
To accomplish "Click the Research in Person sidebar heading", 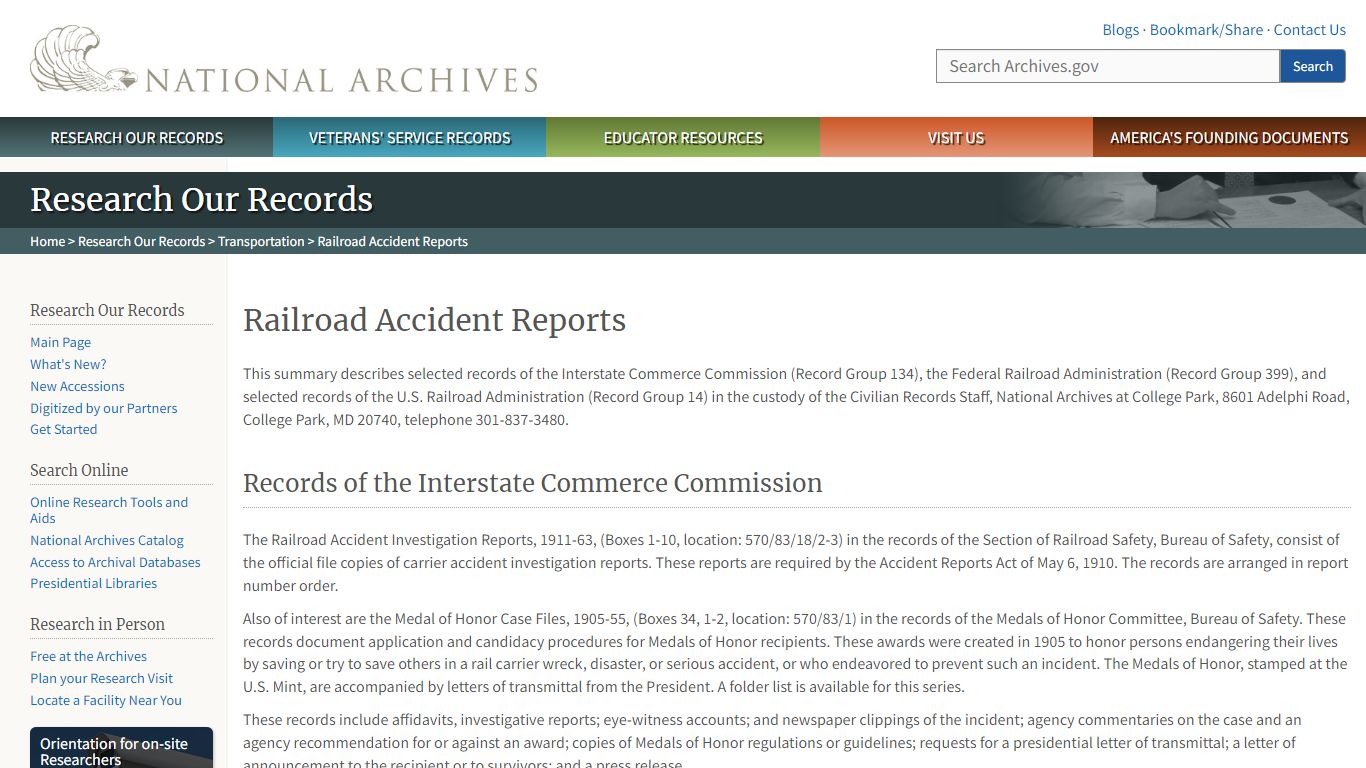I will (x=97, y=624).
